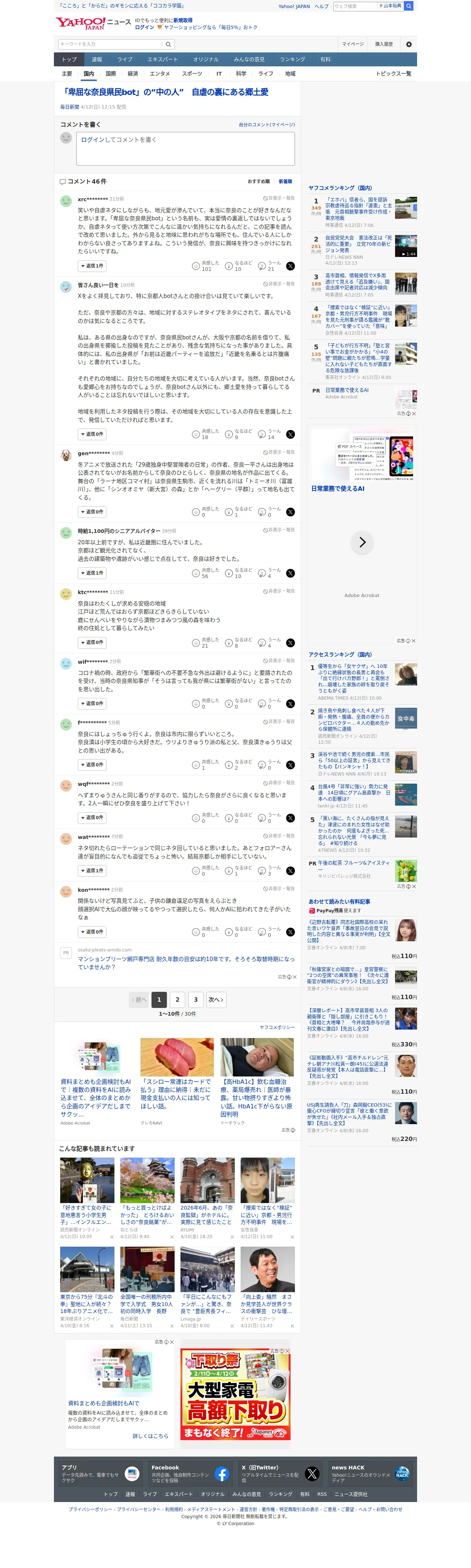Advance the Adobe Acrobat ad carousel arrow
The image size is (471, 1568).
click(362, 542)
